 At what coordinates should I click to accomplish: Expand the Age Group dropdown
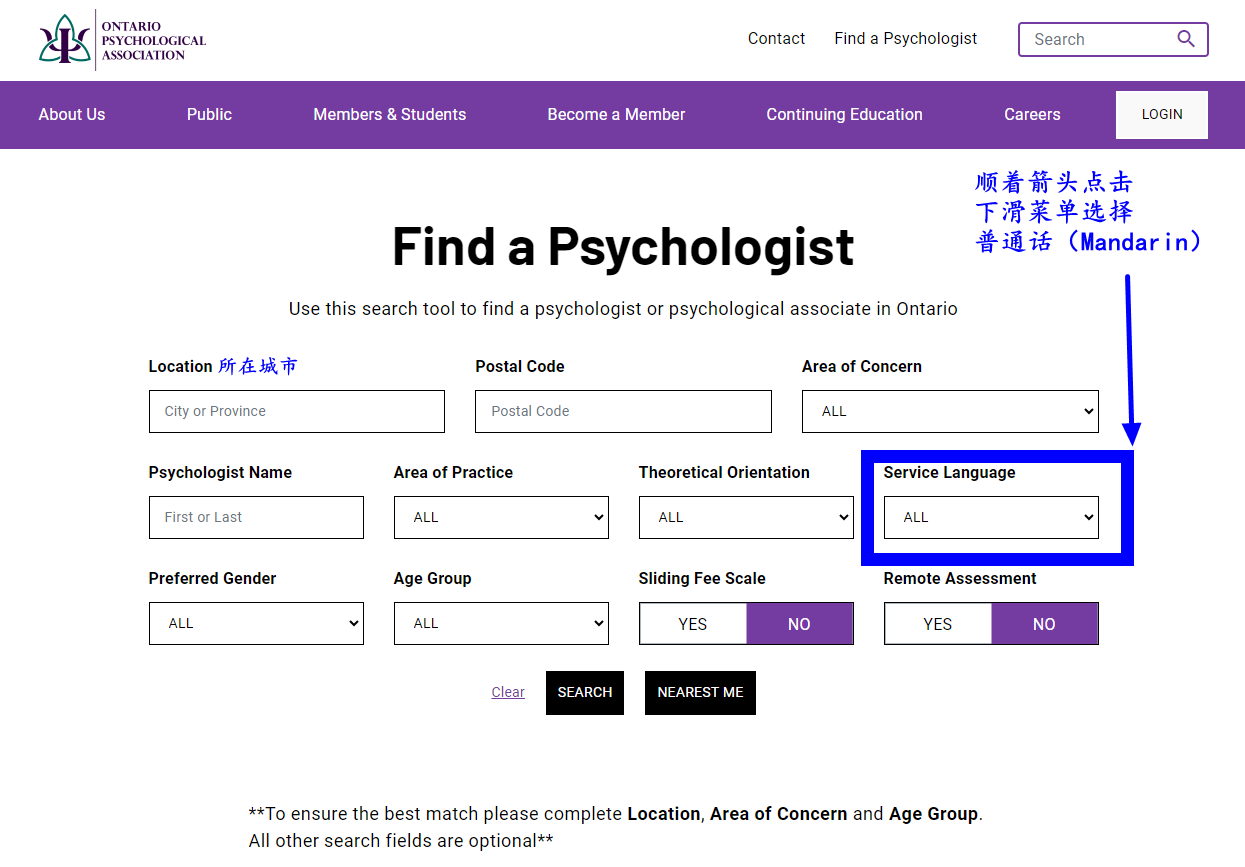500,623
